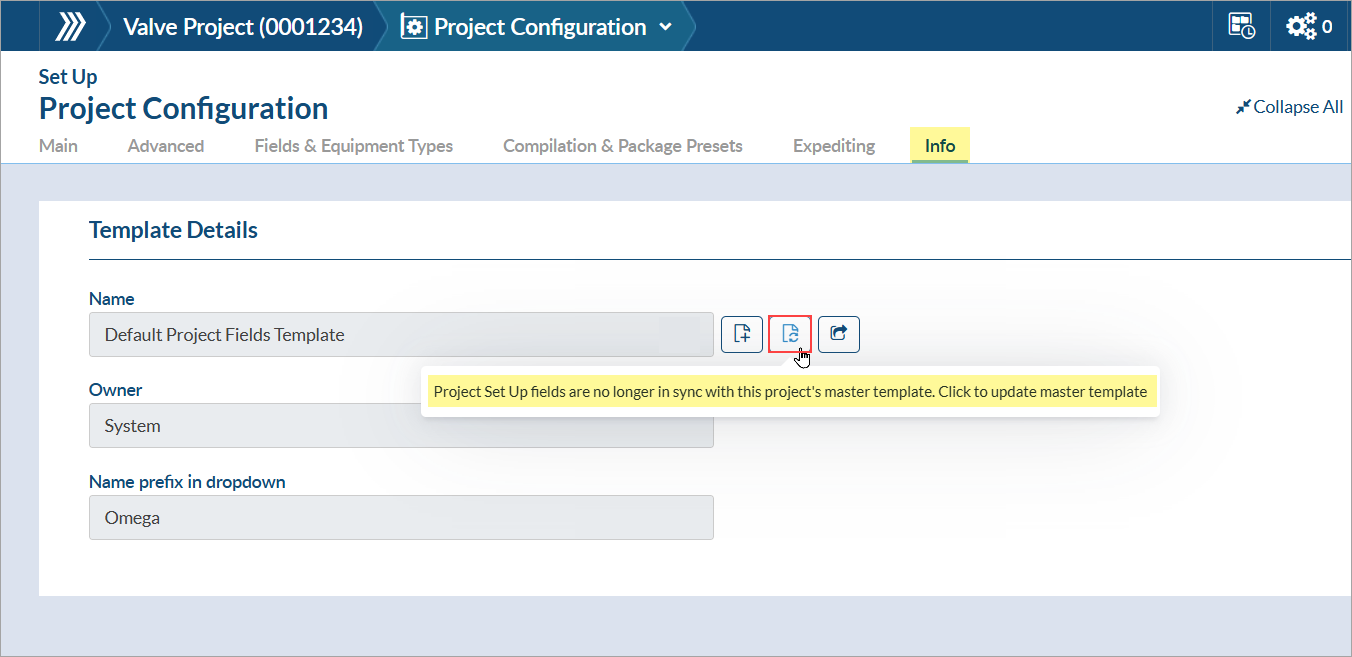Select the Compilation & Package Presets tab

click(622, 146)
